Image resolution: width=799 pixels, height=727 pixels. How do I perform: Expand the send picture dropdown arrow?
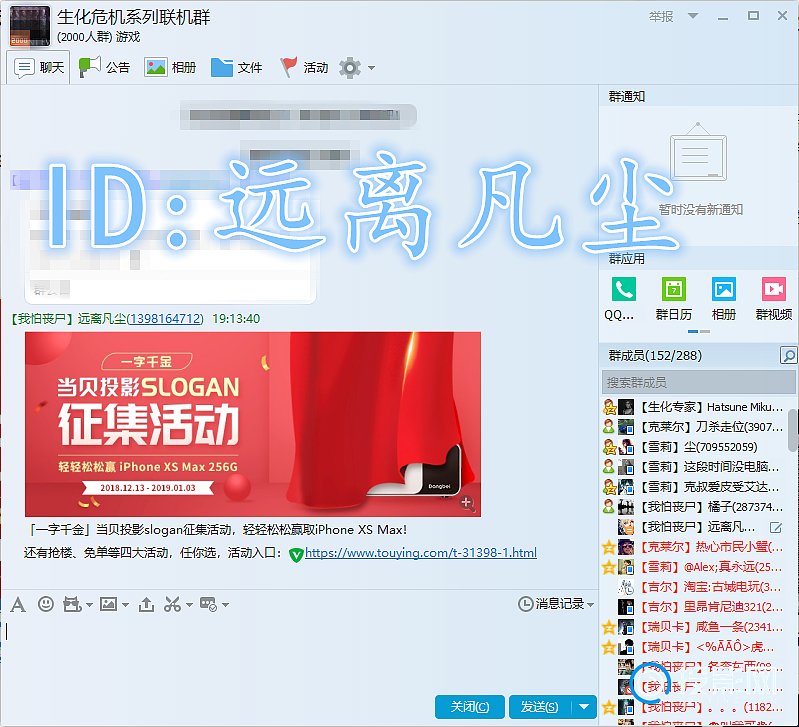pos(125,605)
